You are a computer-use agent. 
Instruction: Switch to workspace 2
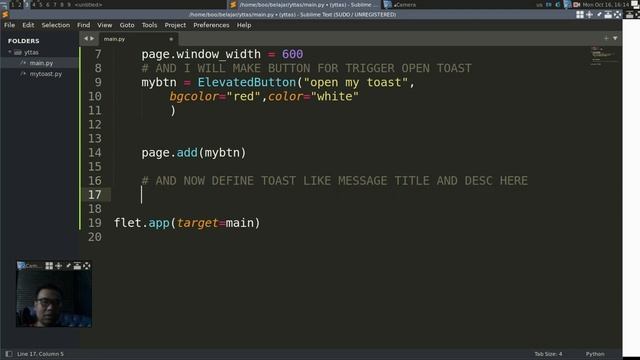click(19, 4)
